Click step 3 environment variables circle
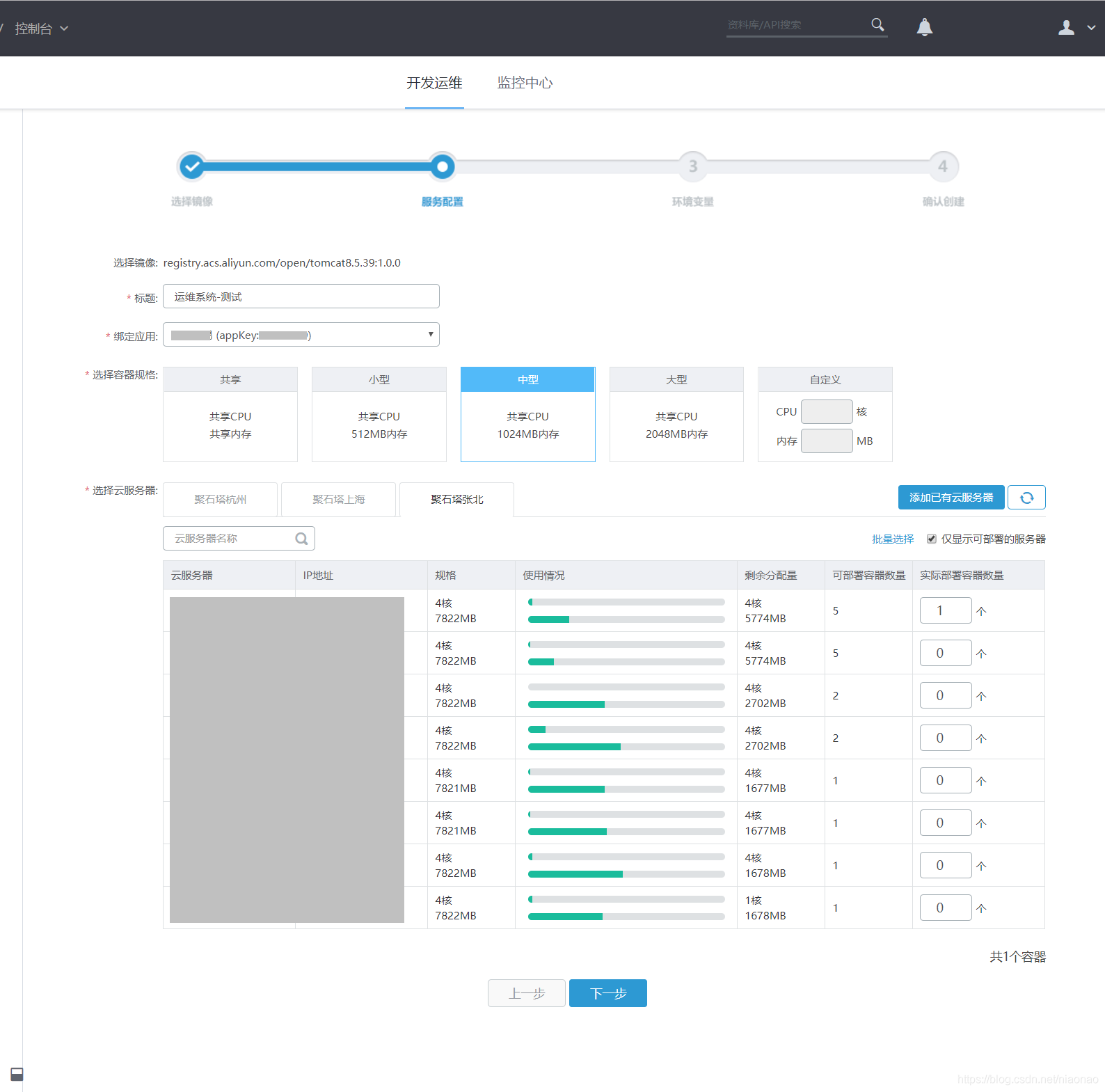1105x1092 pixels. coord(692,166)
